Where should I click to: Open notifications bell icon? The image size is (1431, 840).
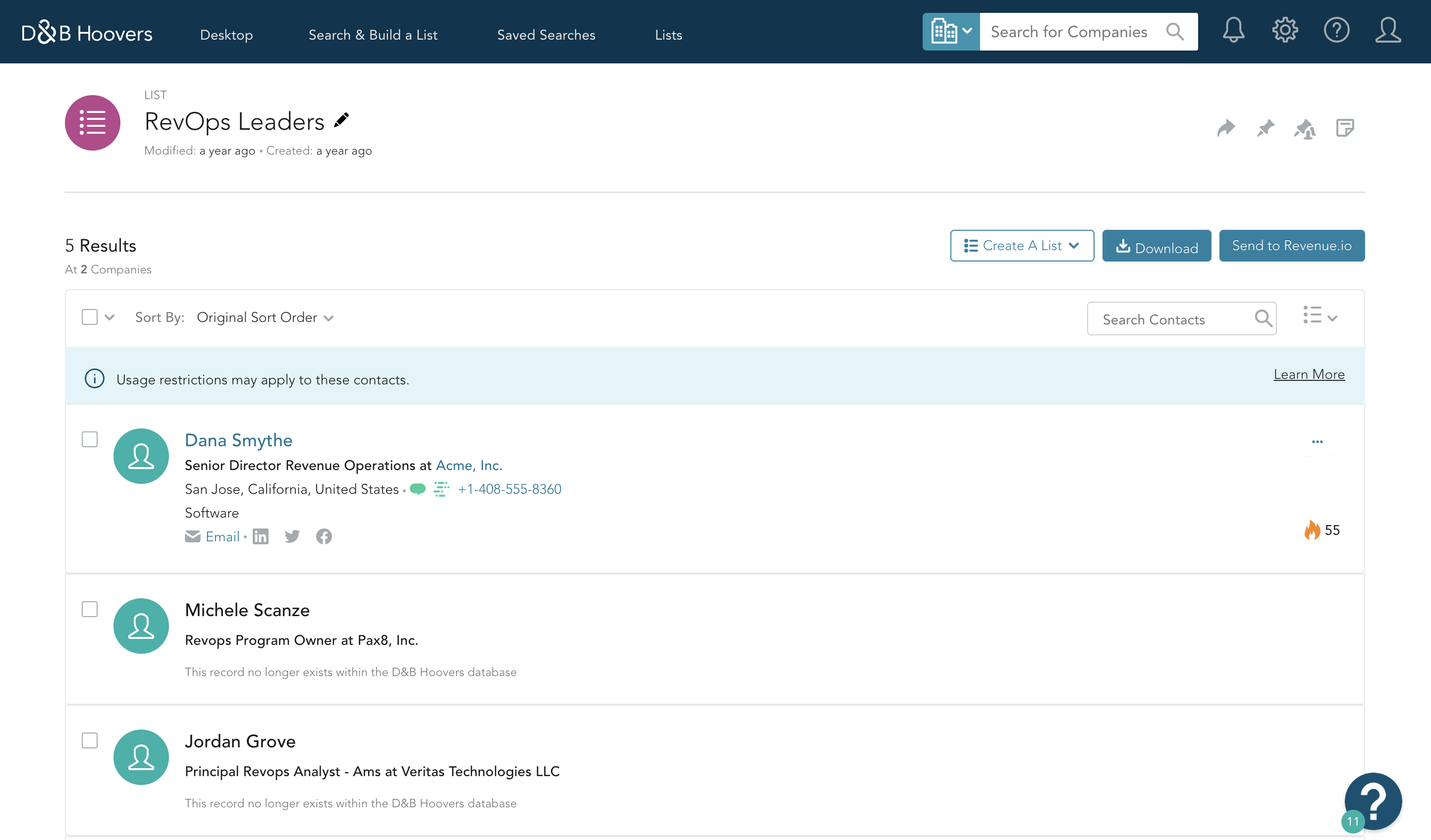pyautogui.click(x=1233, y=31)
